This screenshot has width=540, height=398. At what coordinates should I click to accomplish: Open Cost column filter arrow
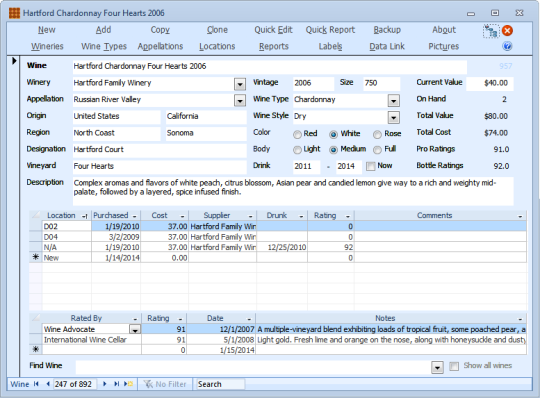[x=183, y=216]
